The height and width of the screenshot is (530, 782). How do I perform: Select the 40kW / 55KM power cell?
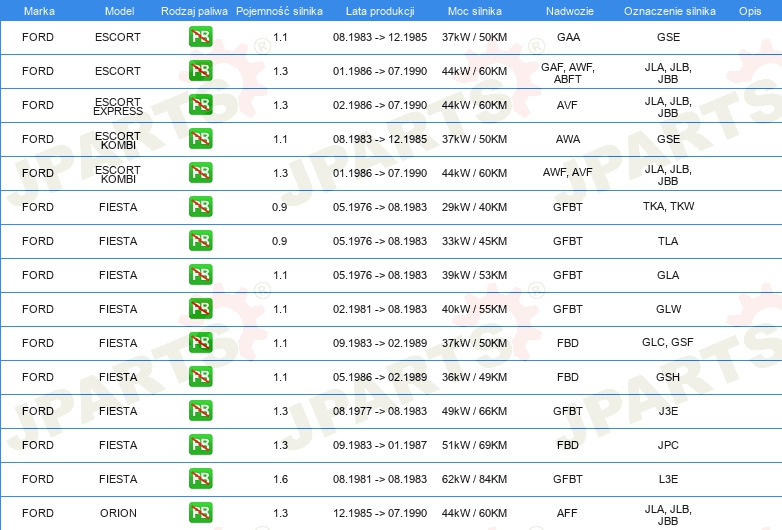pos(474,309)
